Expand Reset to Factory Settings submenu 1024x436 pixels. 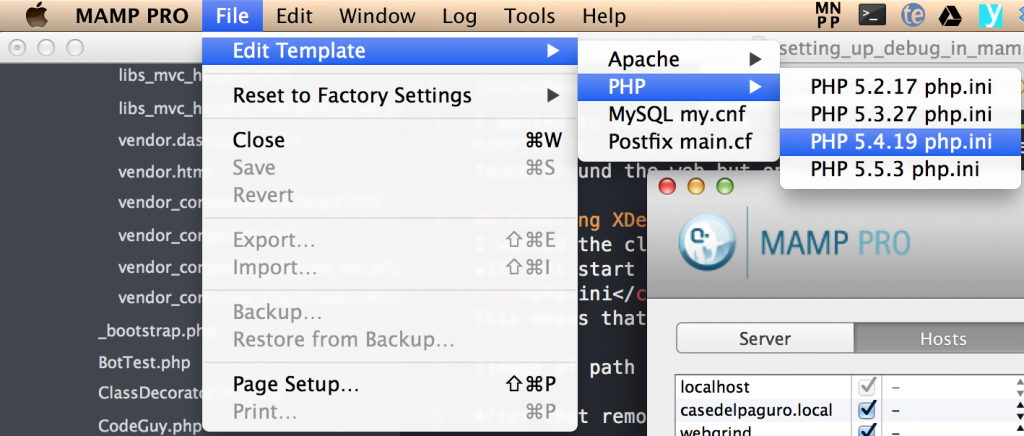coord(390,95)
